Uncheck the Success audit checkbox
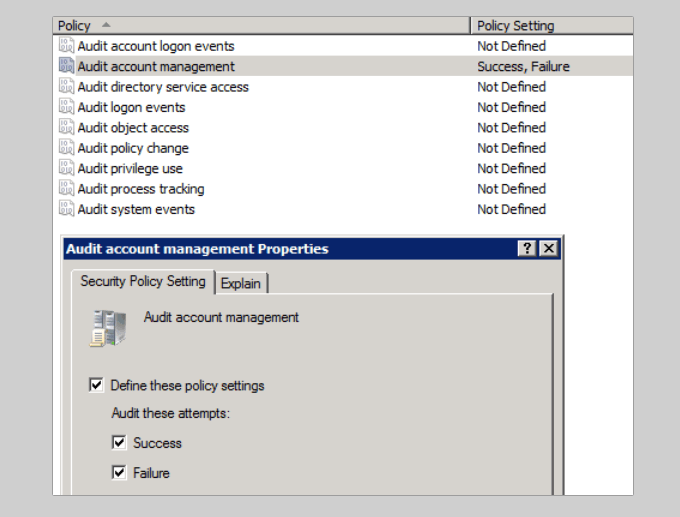Image resolution: width=680 pixels, height=517 pixels. pos(120,443)
